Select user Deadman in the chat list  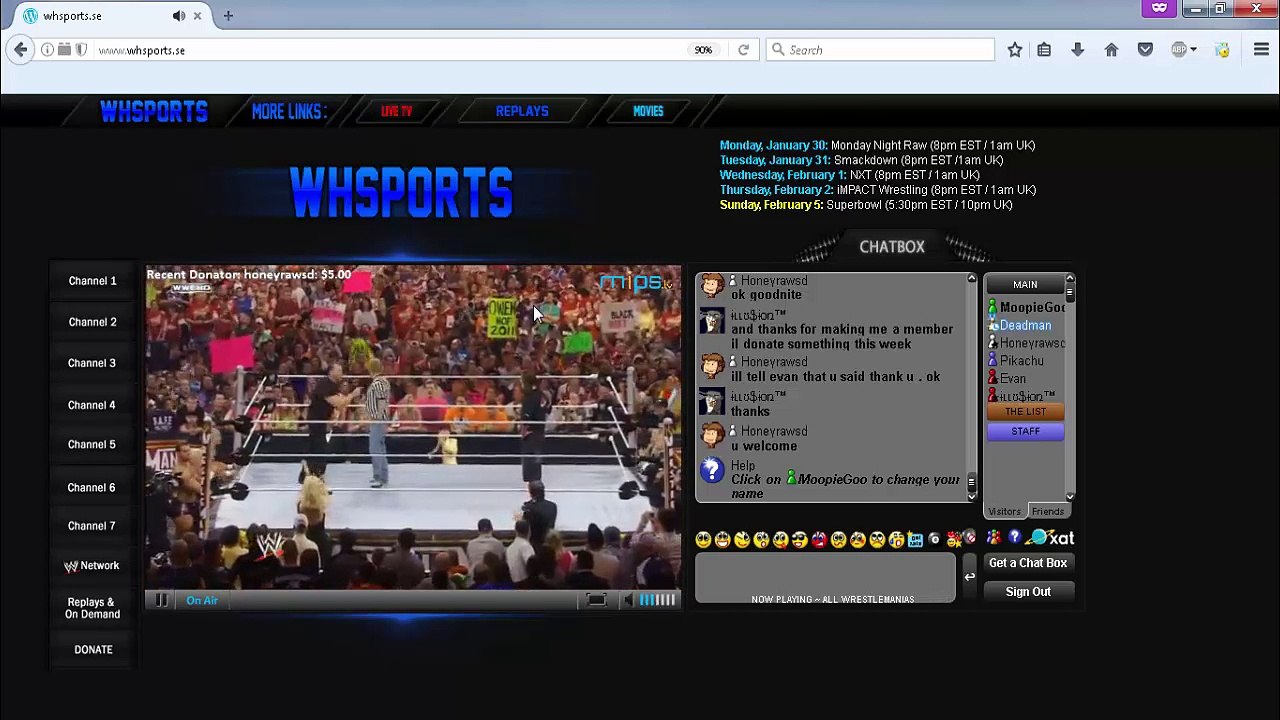tap(1025, 325)
